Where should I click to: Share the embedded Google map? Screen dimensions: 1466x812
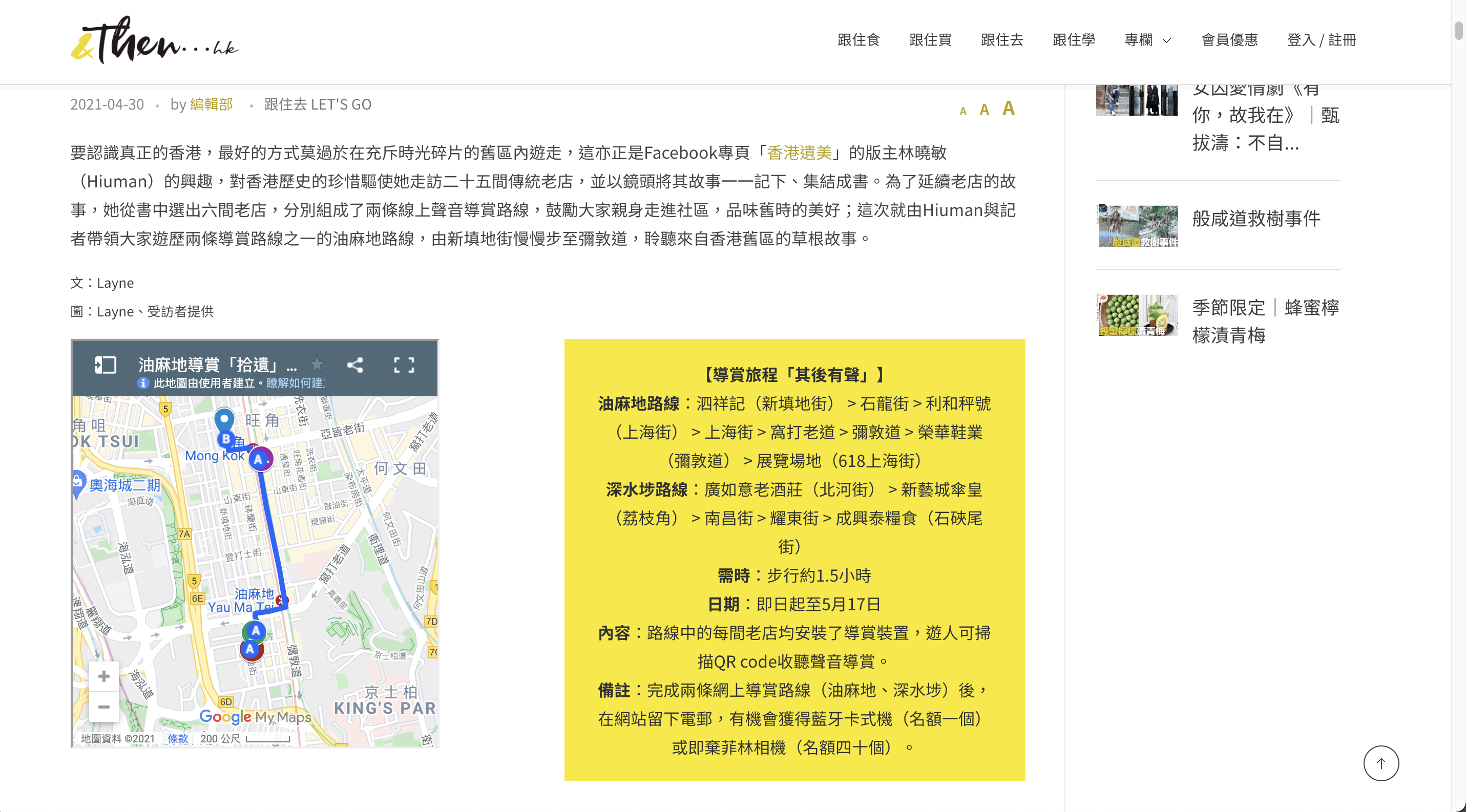(x=355, y=365)
